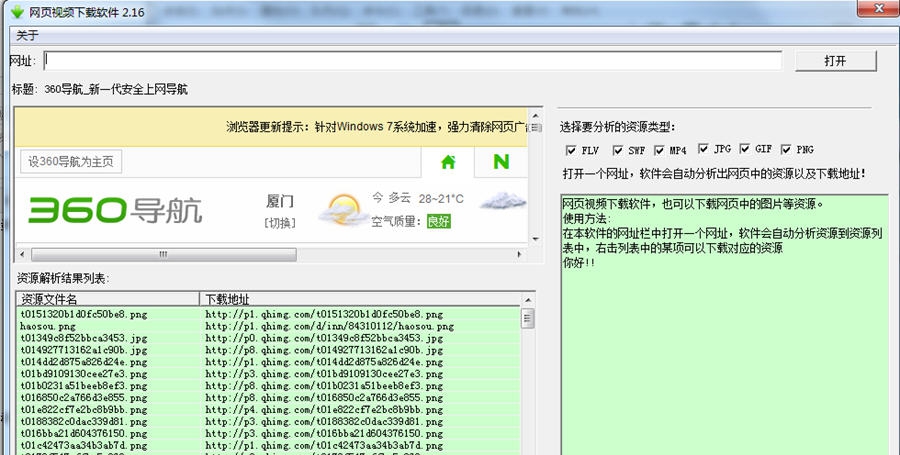Screen dimensions: 900x455
Task: Click the browser view scroll-up arrow
Action: 536,115
